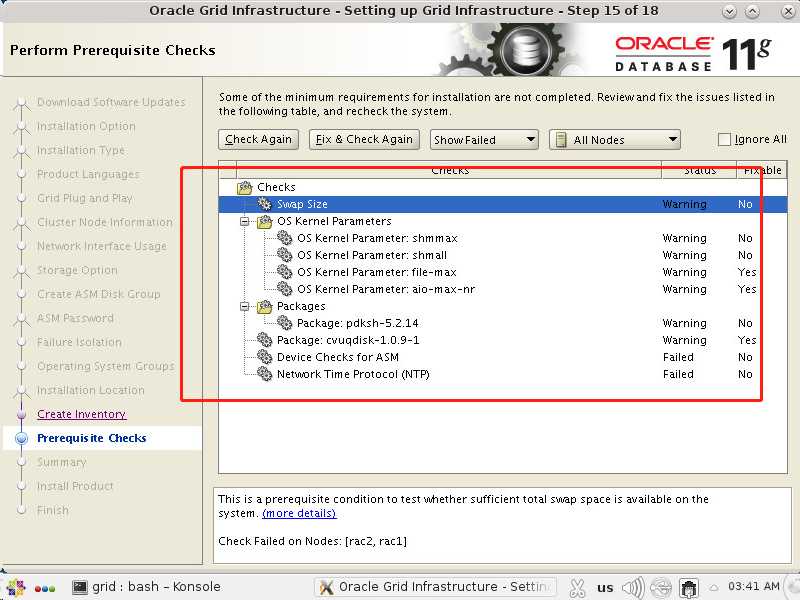Click the Installation Location step in sidebar
The width and height of the screenshot is (800, 600).
point(91,390)
